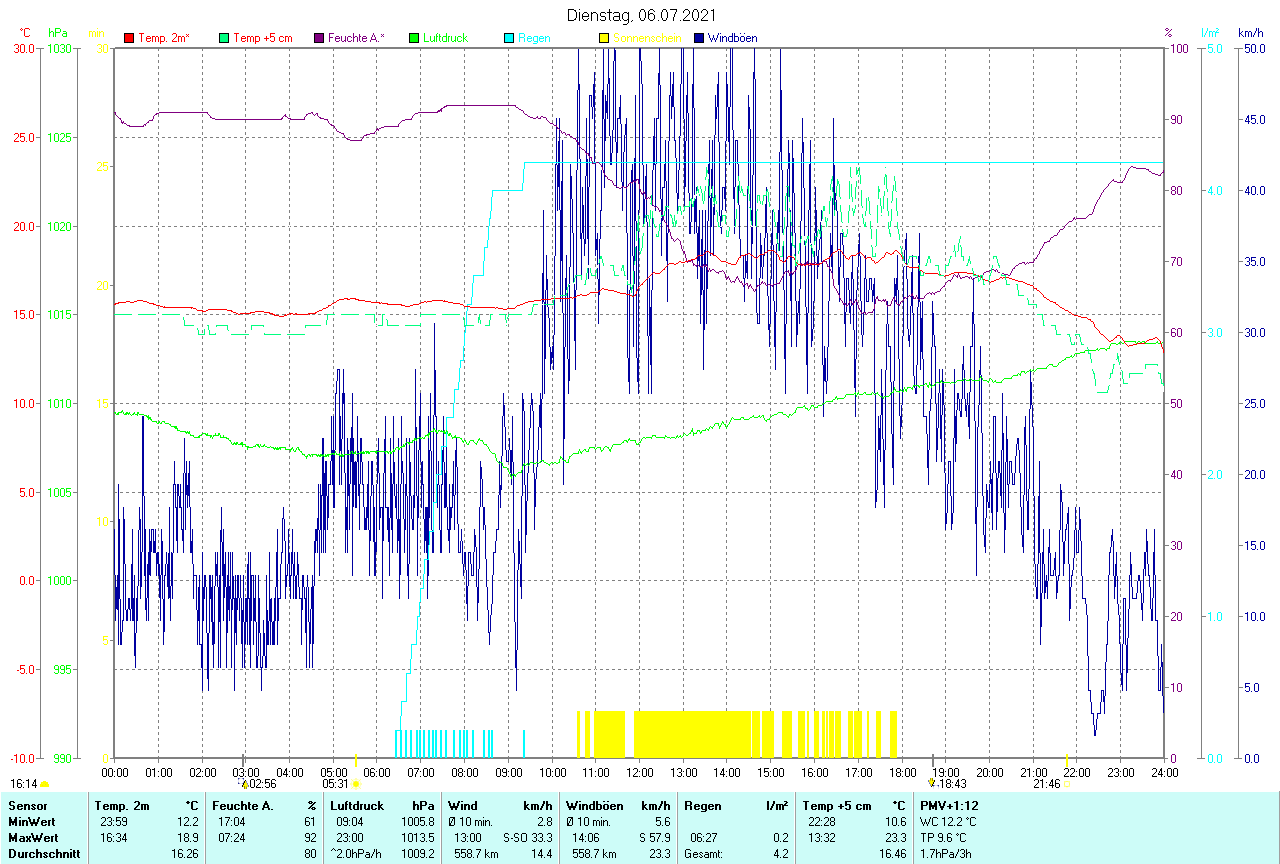The width and height of the screenshot is (1280, 864).
Task: Click the Sonnenschein legend label
Action: pyautogui.click(x=647, y=38)
